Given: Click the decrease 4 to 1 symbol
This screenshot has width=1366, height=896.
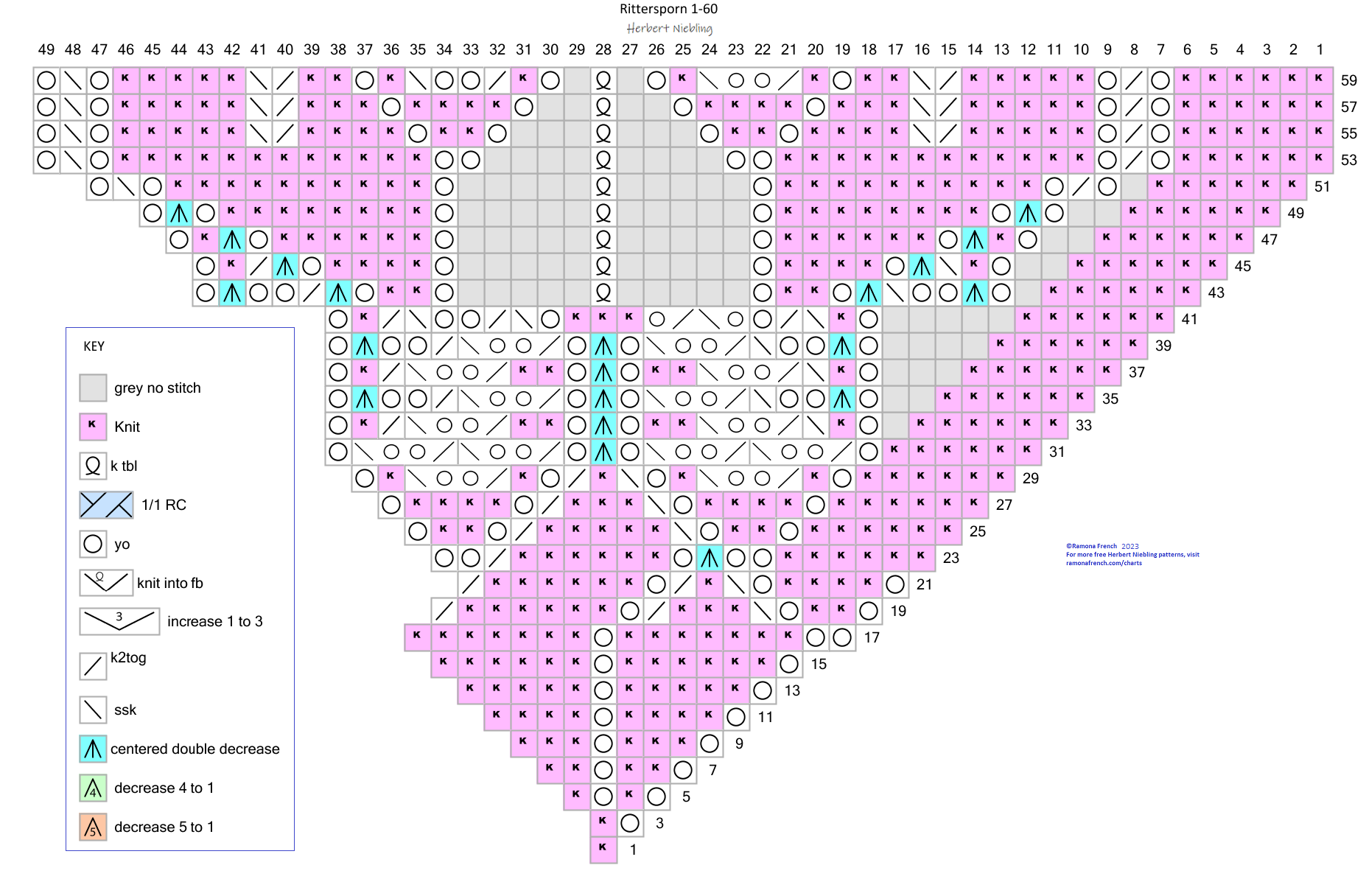Looking at the screenshot, I should pyautogui.click(x=93, y=788).
